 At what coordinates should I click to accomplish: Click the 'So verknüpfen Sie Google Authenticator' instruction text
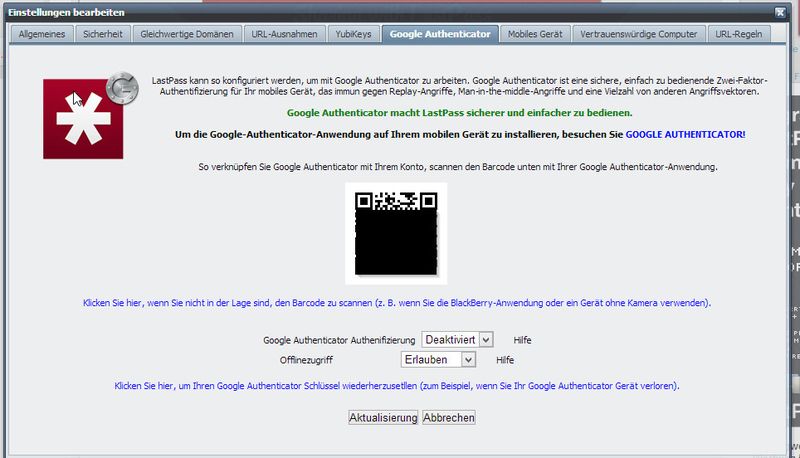(458, 167)
